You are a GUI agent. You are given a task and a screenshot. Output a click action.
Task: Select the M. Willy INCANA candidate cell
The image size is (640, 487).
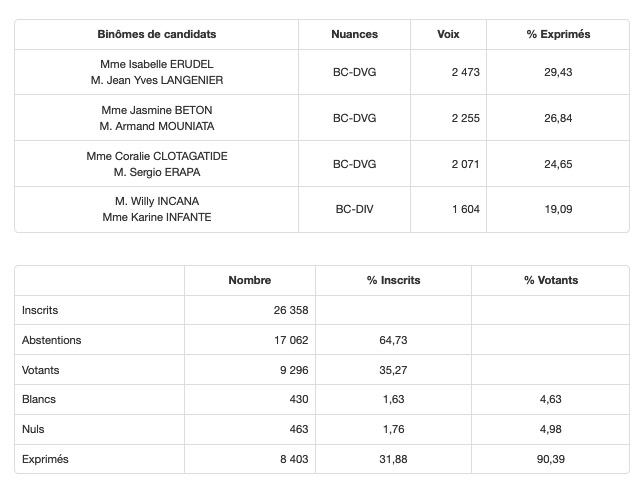[157, 209]
